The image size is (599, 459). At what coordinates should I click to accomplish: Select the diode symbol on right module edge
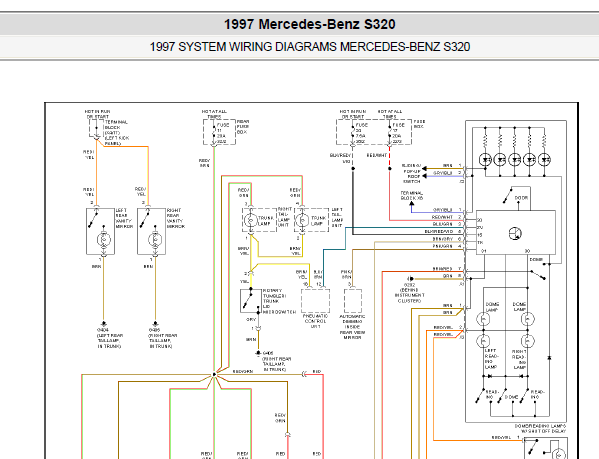pyautogui.click(x=549, y=358)
